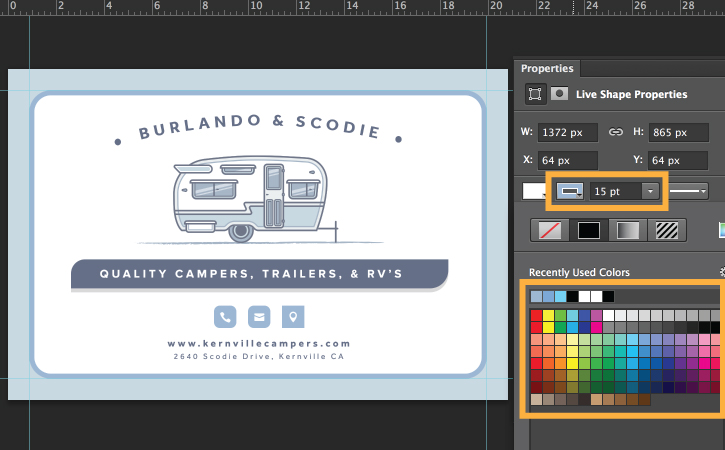The height and width of the screenshot is (450, 725).
Task: Open the stroke color picker swatch
Action: tap(570, 191)
